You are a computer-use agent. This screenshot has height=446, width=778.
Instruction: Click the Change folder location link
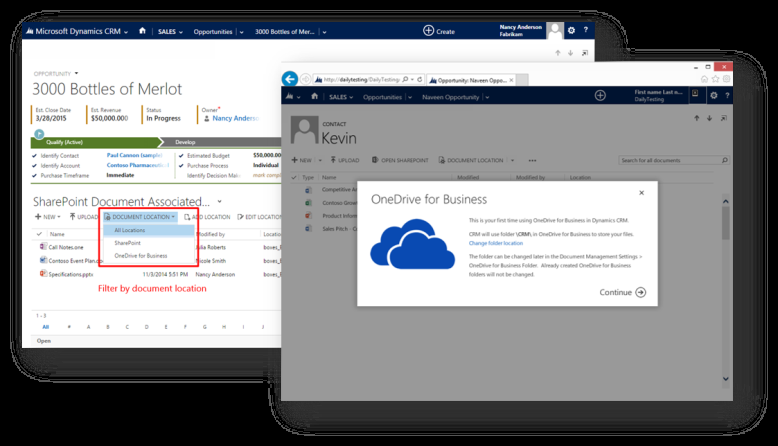click(x=496, y=243)
